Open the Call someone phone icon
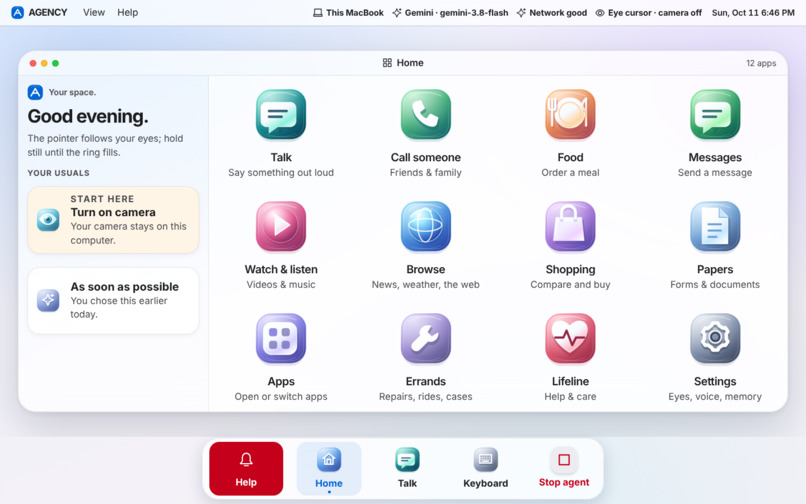The image size is (806, 504). [x=426, y=114]
